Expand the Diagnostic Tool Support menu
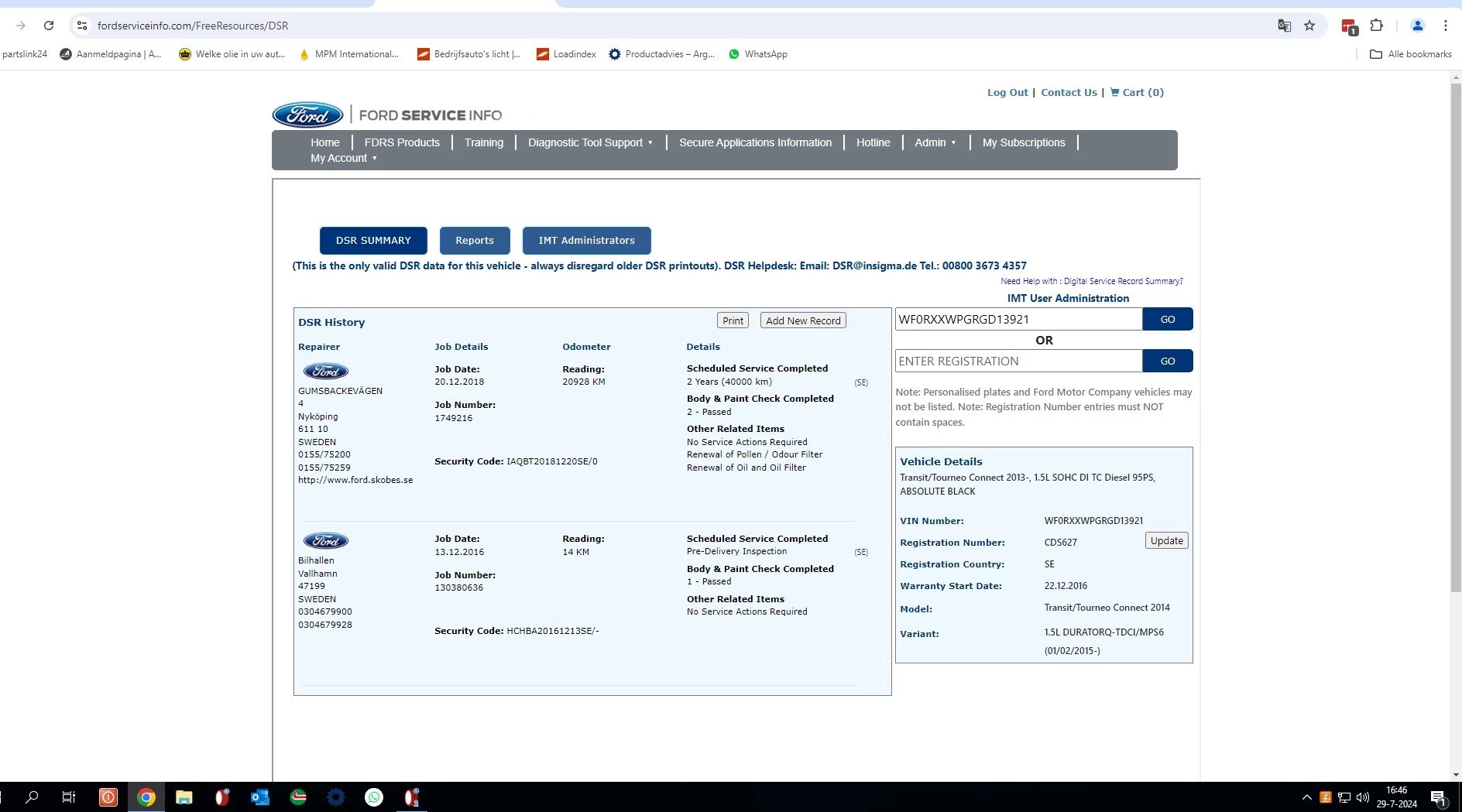Viewport: 1462px width, 812px height. coord(591,142)
